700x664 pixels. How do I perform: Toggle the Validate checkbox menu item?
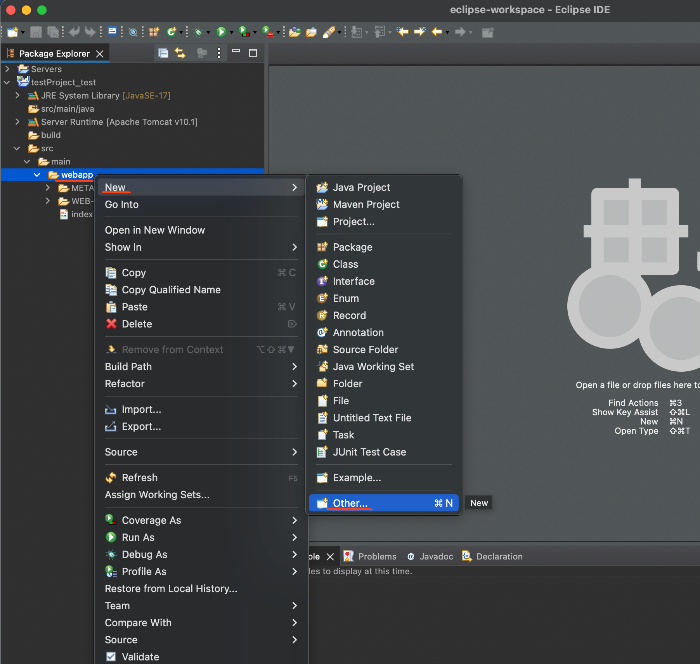click(x=111, y=656)
